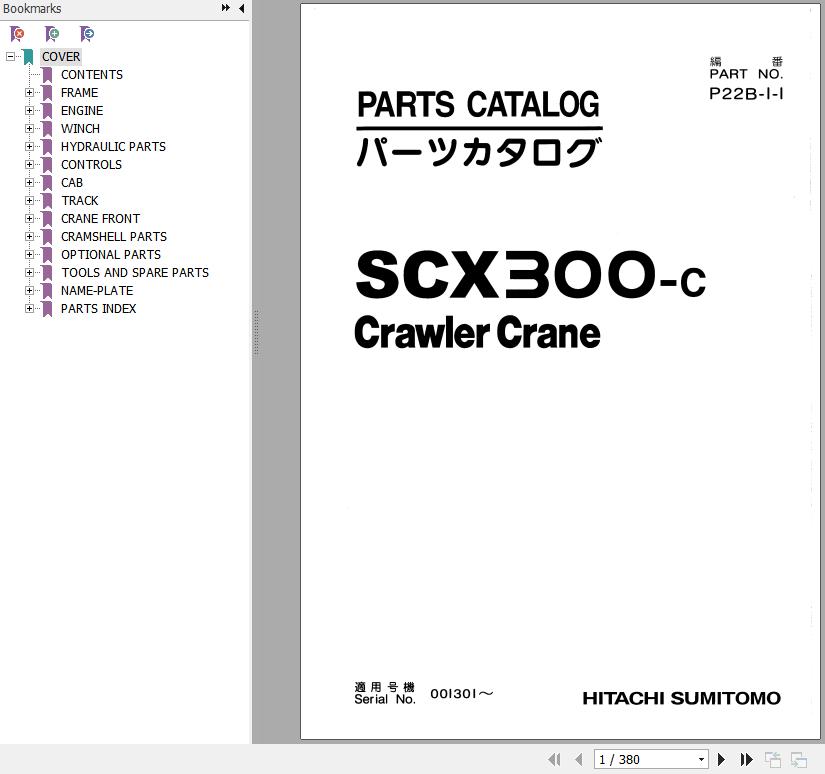
Task: Open the OPTIONAL PARTS bookmark
Action: tap(111, 255)
